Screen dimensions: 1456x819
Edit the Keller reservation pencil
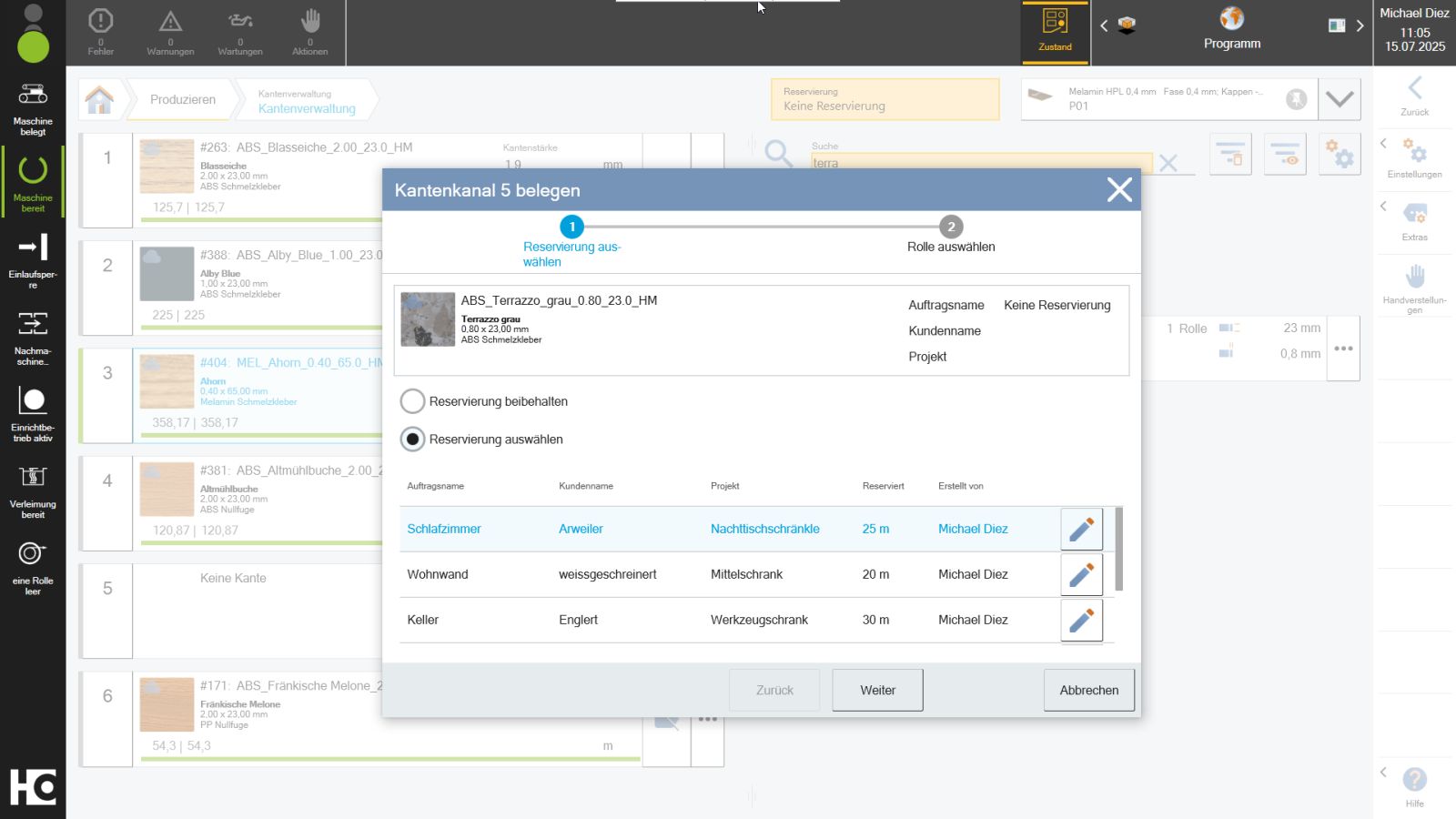pyautogui.click(x=1081, y=620)
